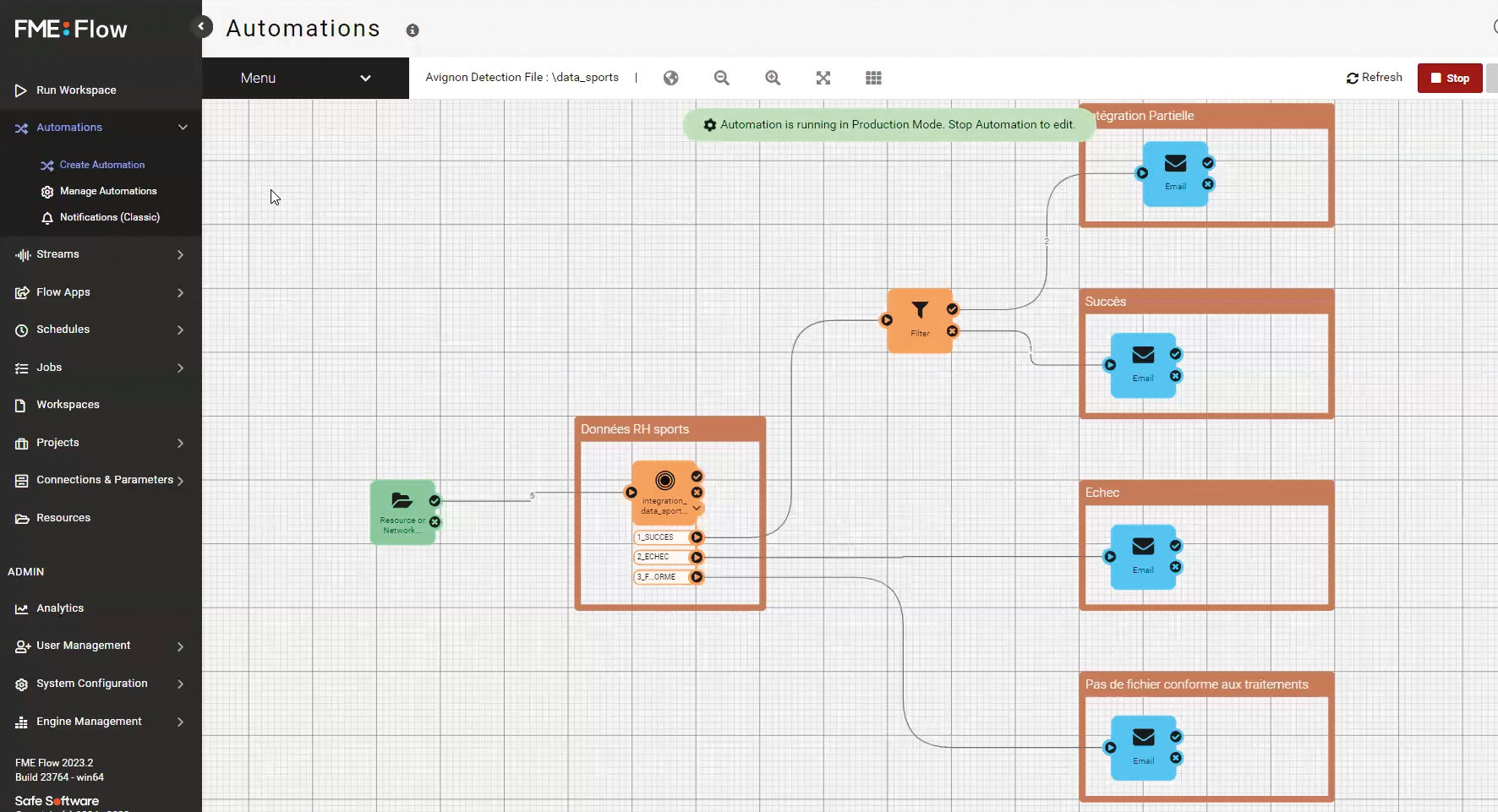1498x812 pixels.
Task: Collapse the sidebar with the arrow button
Action: pyautogui.click(x=201, y=26)
